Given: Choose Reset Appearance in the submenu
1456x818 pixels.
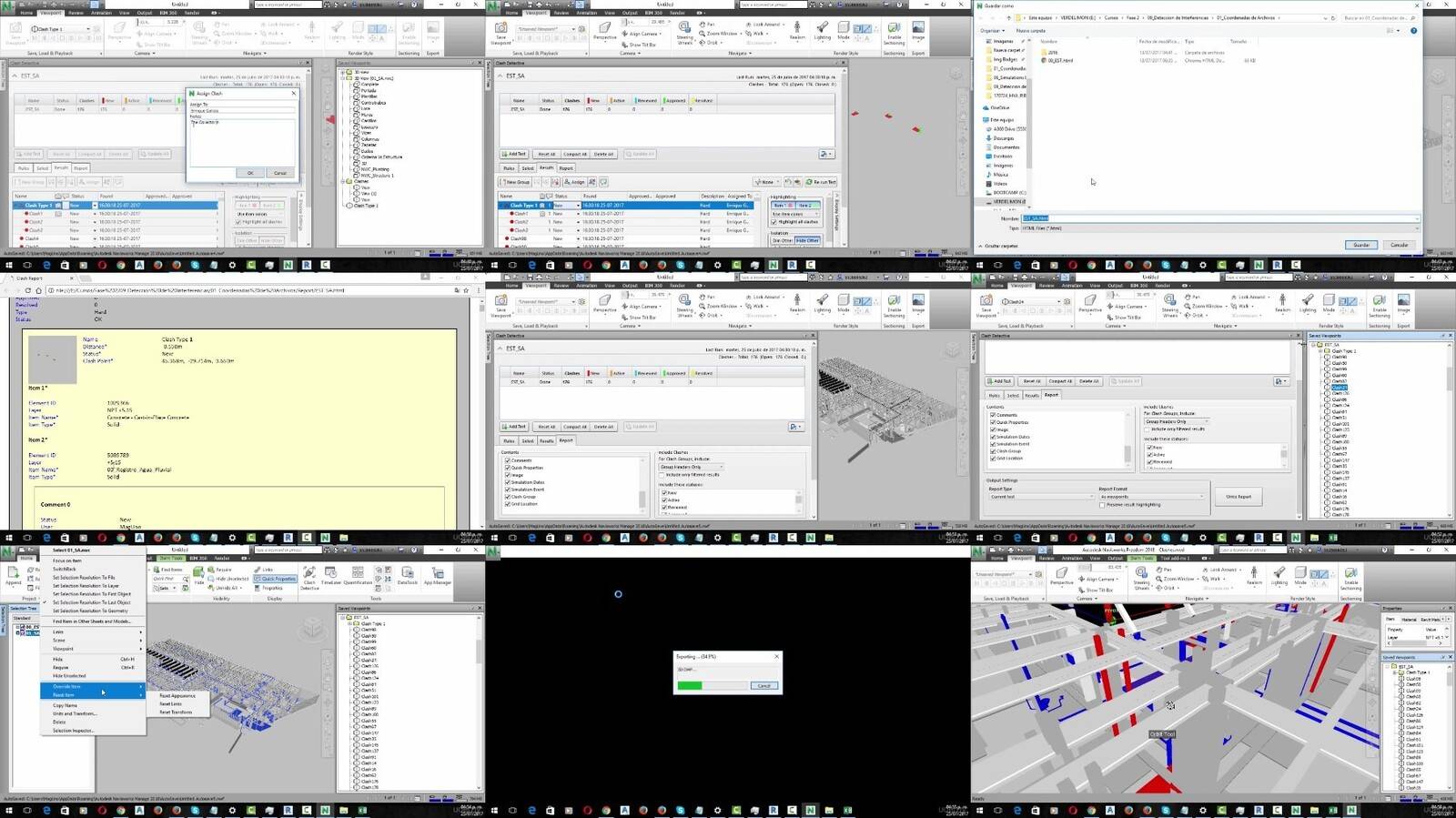Looking at the screenshot, I should click(x=177, y=696).
